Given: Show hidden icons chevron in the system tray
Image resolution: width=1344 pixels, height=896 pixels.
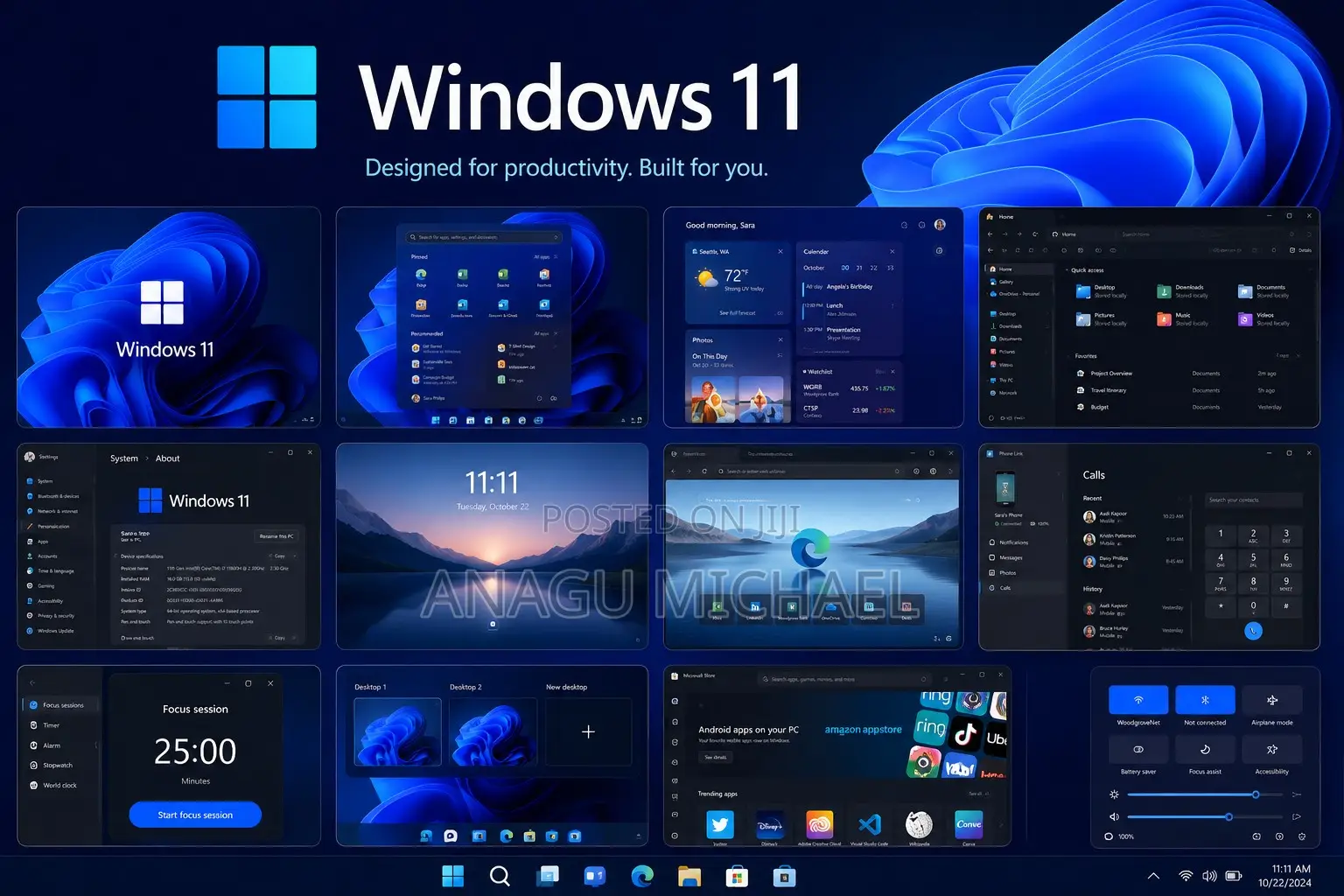Looking at the screenshot, I should (x=1153, y=876).
